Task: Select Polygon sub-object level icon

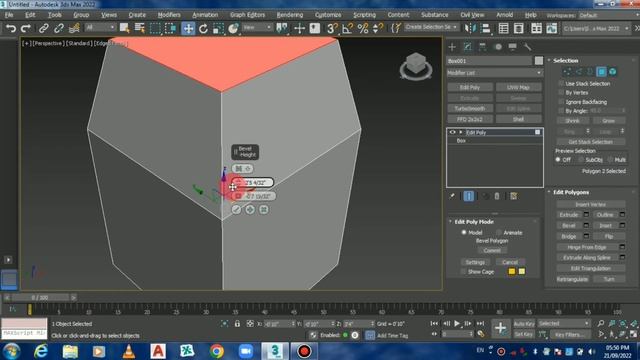Action: 601,72
